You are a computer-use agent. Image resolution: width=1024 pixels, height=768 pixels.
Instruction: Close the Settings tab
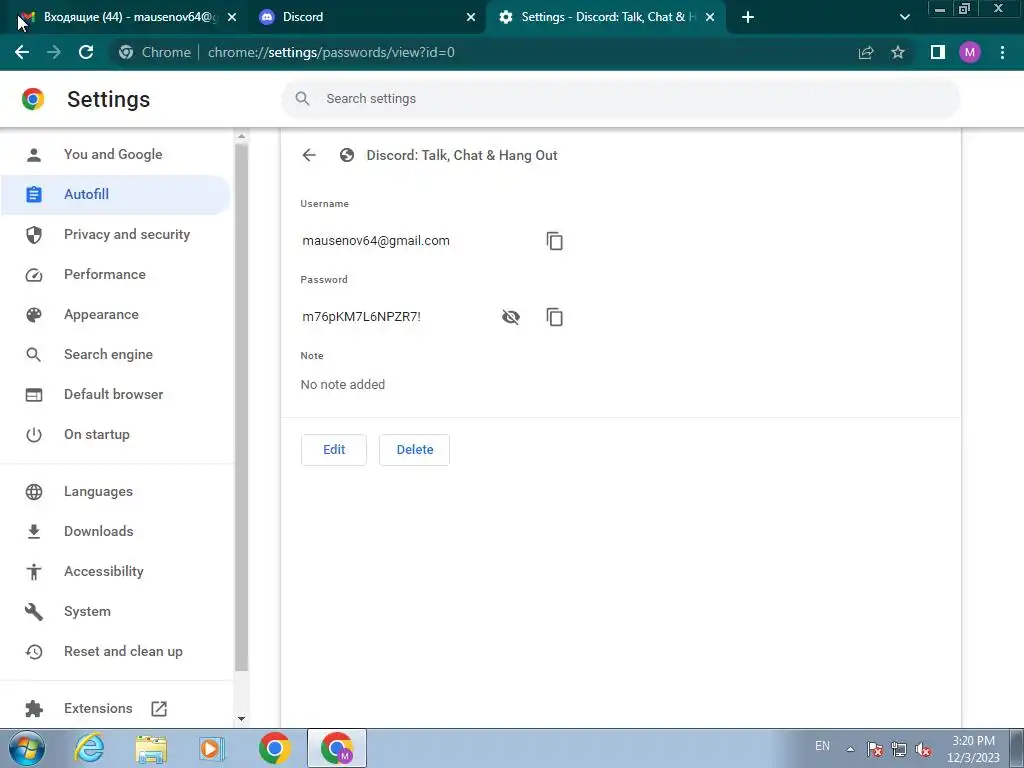tap(710, 17)
